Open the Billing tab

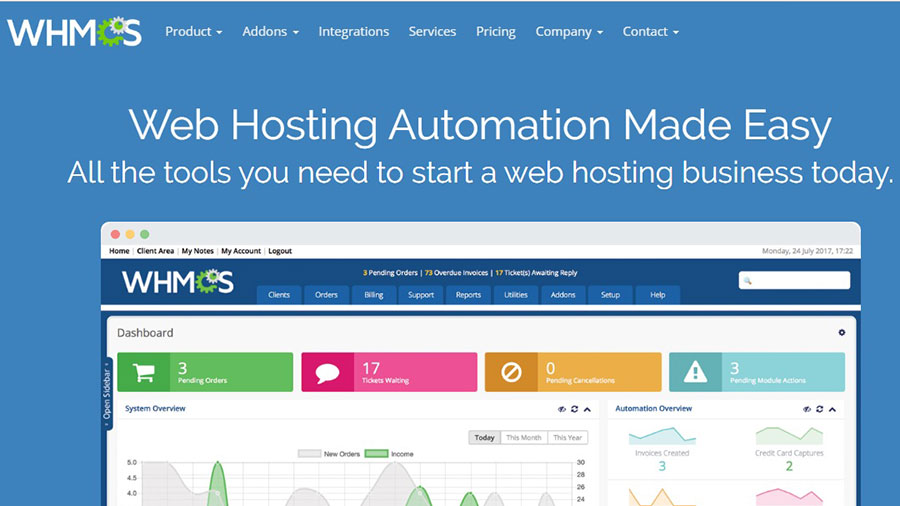pyautogui.click(x=374, y=295)
